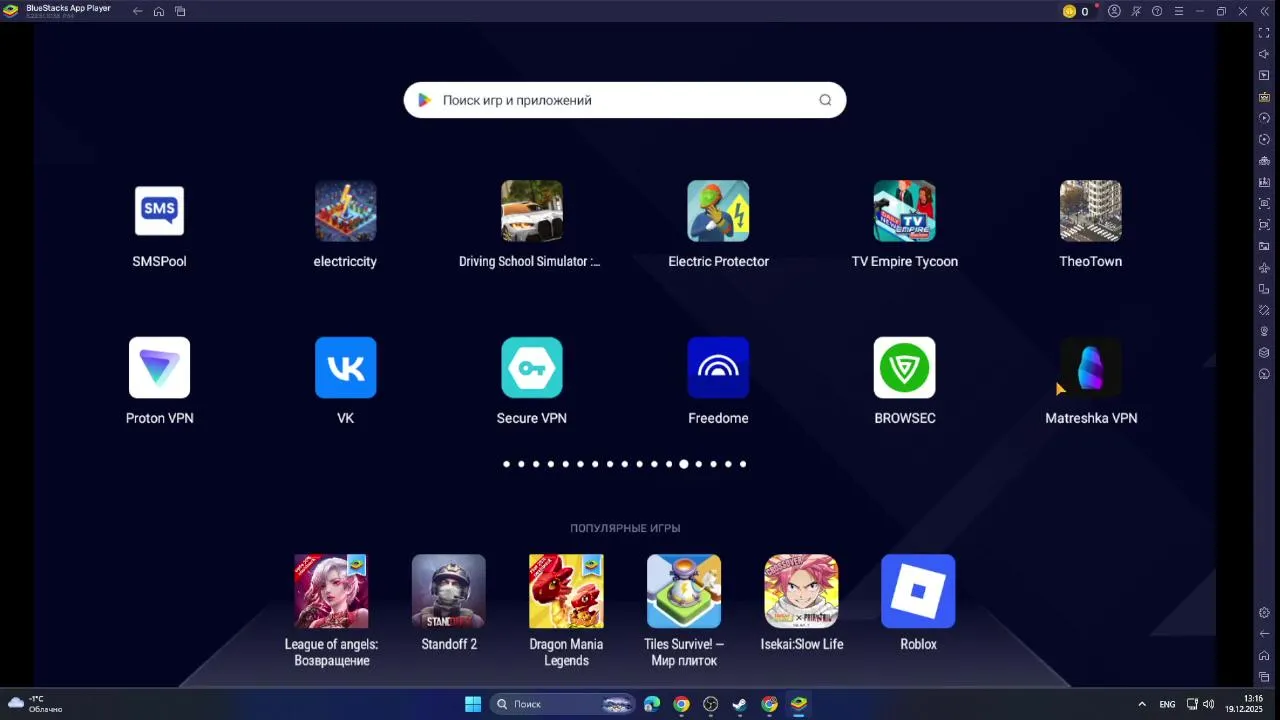The width and height of the screenshot is (1280, 720).
Task: Jump to the last page dot
Action: (743, 464)
